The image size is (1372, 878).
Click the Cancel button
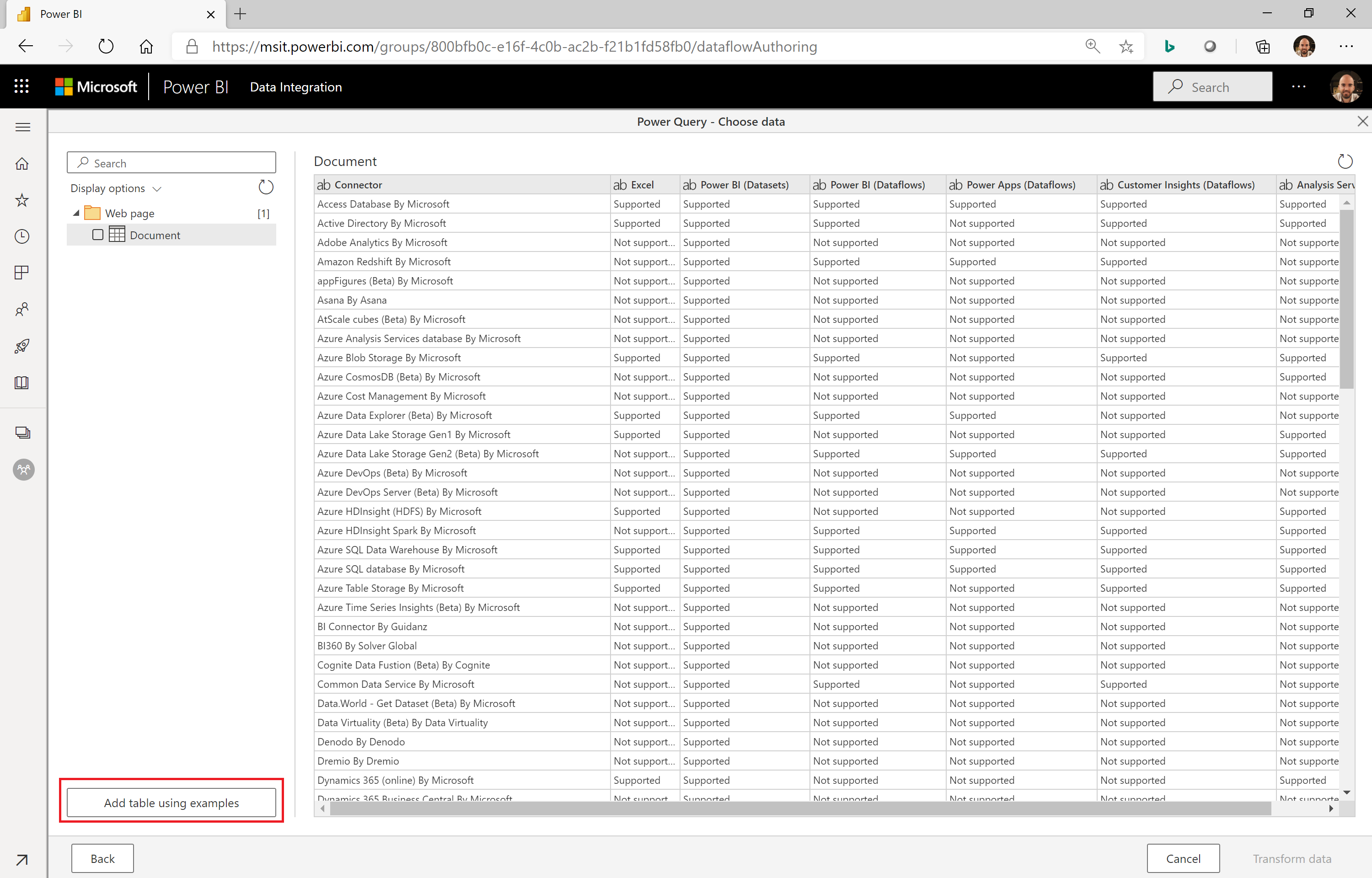1183,859
